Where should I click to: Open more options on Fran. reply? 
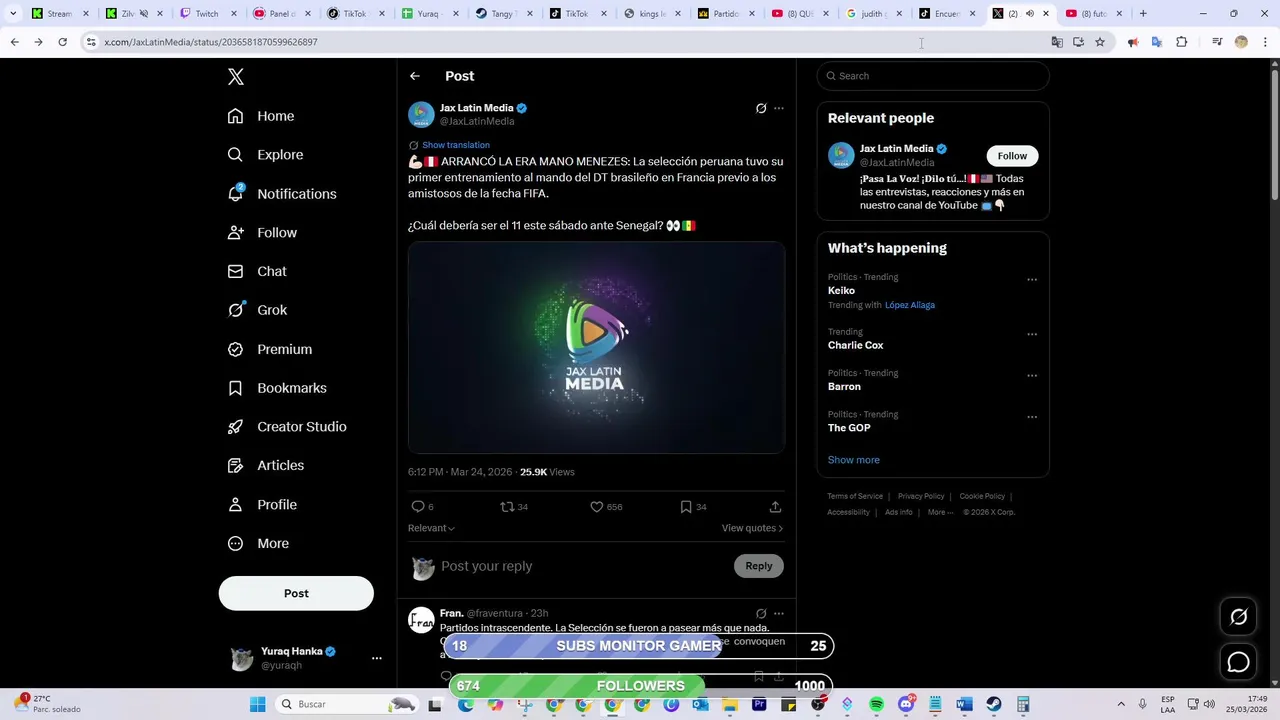pos(779,613)
